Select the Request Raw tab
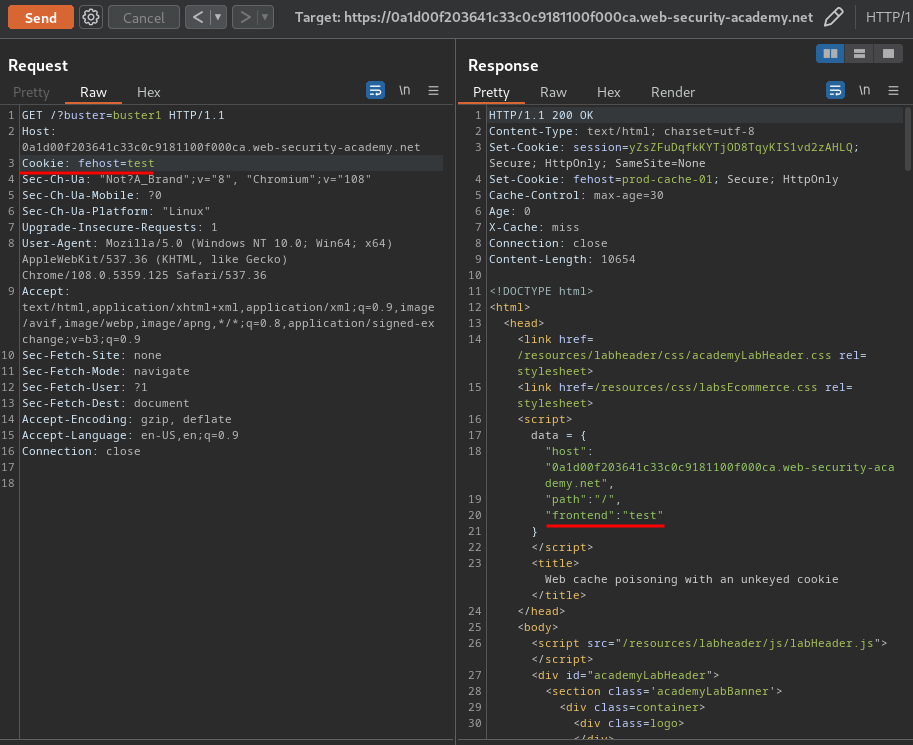 pyautogui.click(x=93, y=92)
